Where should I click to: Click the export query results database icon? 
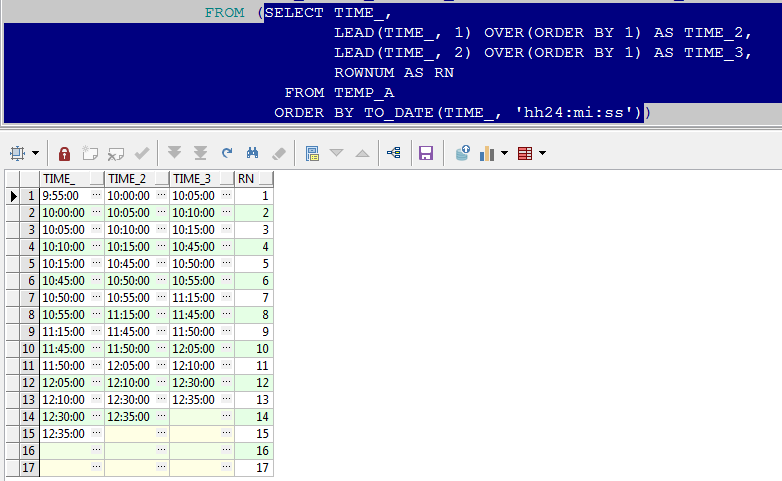(x=462, y=154)
